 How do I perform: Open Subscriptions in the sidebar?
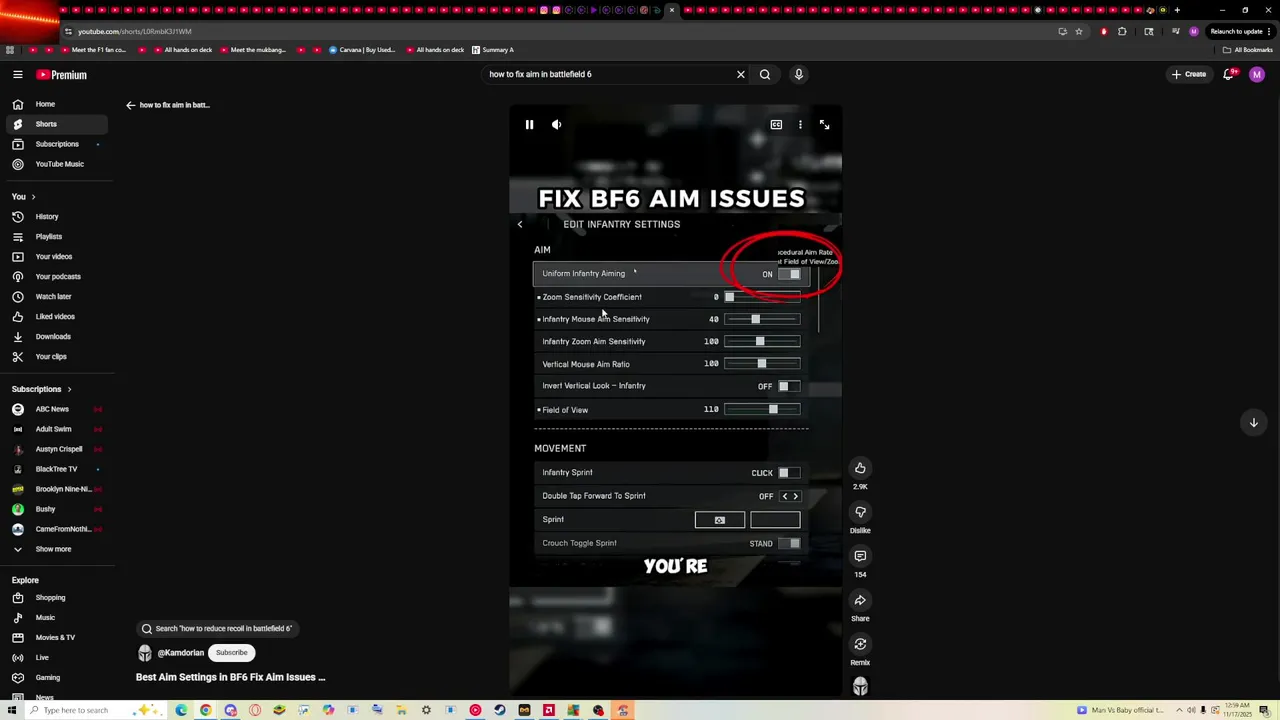point(56,144)
